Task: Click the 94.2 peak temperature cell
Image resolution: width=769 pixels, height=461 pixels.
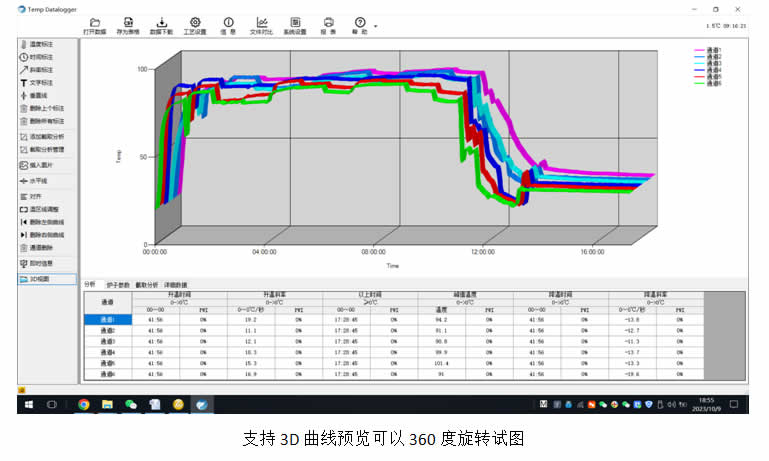Action: 441,319
